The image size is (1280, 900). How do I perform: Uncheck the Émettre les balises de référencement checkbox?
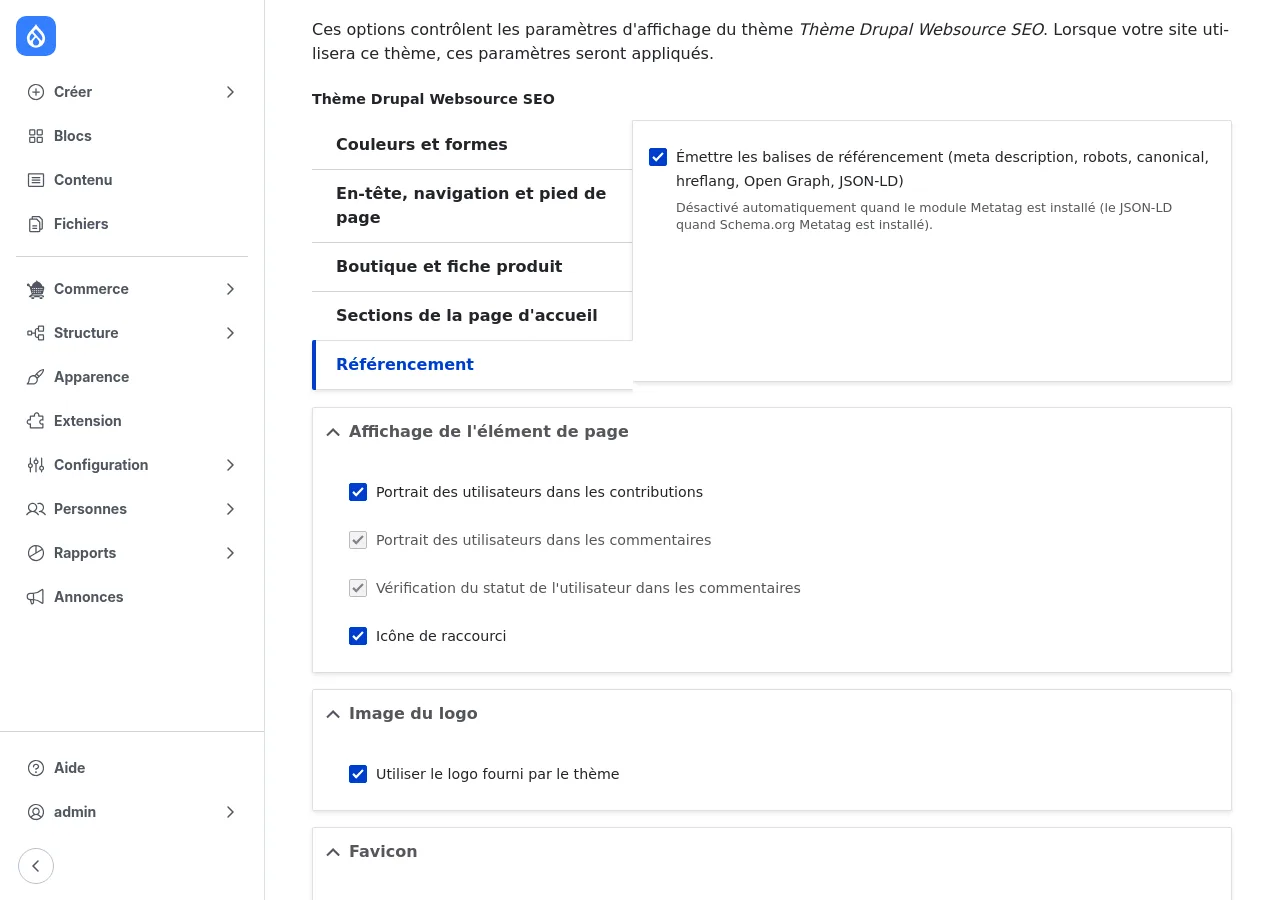pos(658,157)
